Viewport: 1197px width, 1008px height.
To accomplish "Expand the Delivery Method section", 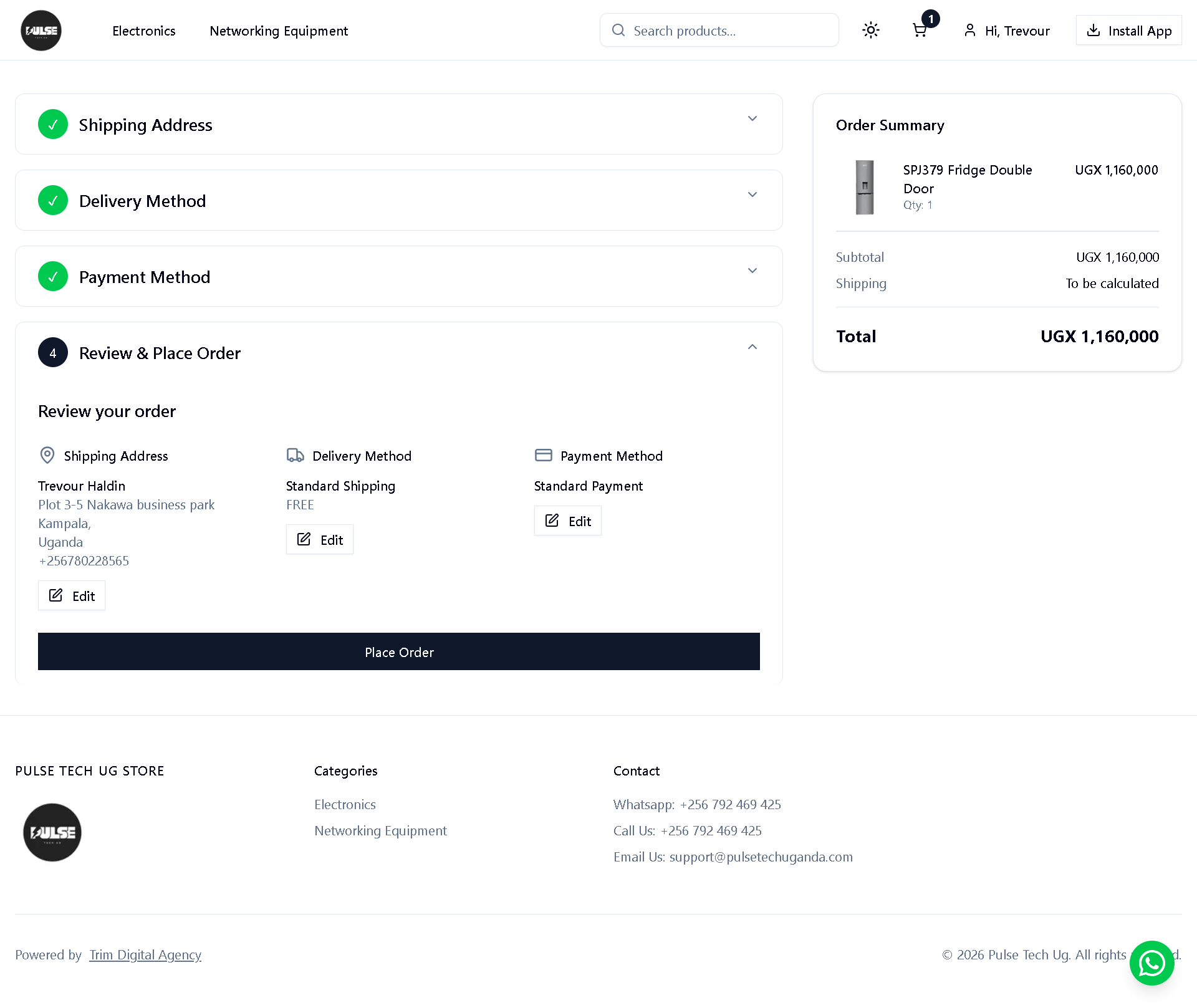I will click(x=752, y=194).
